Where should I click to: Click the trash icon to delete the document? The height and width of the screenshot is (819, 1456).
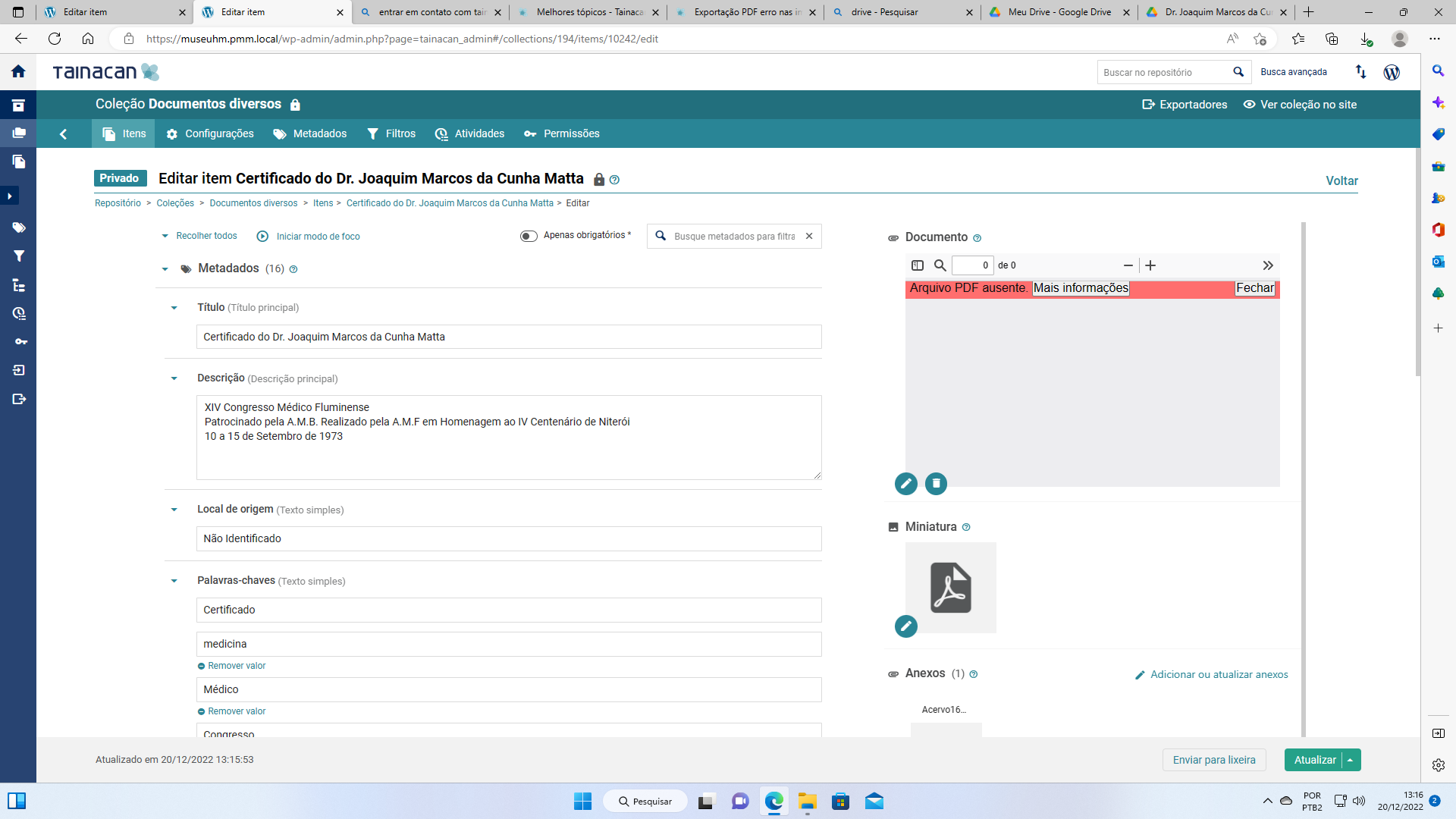pos(936,484)
